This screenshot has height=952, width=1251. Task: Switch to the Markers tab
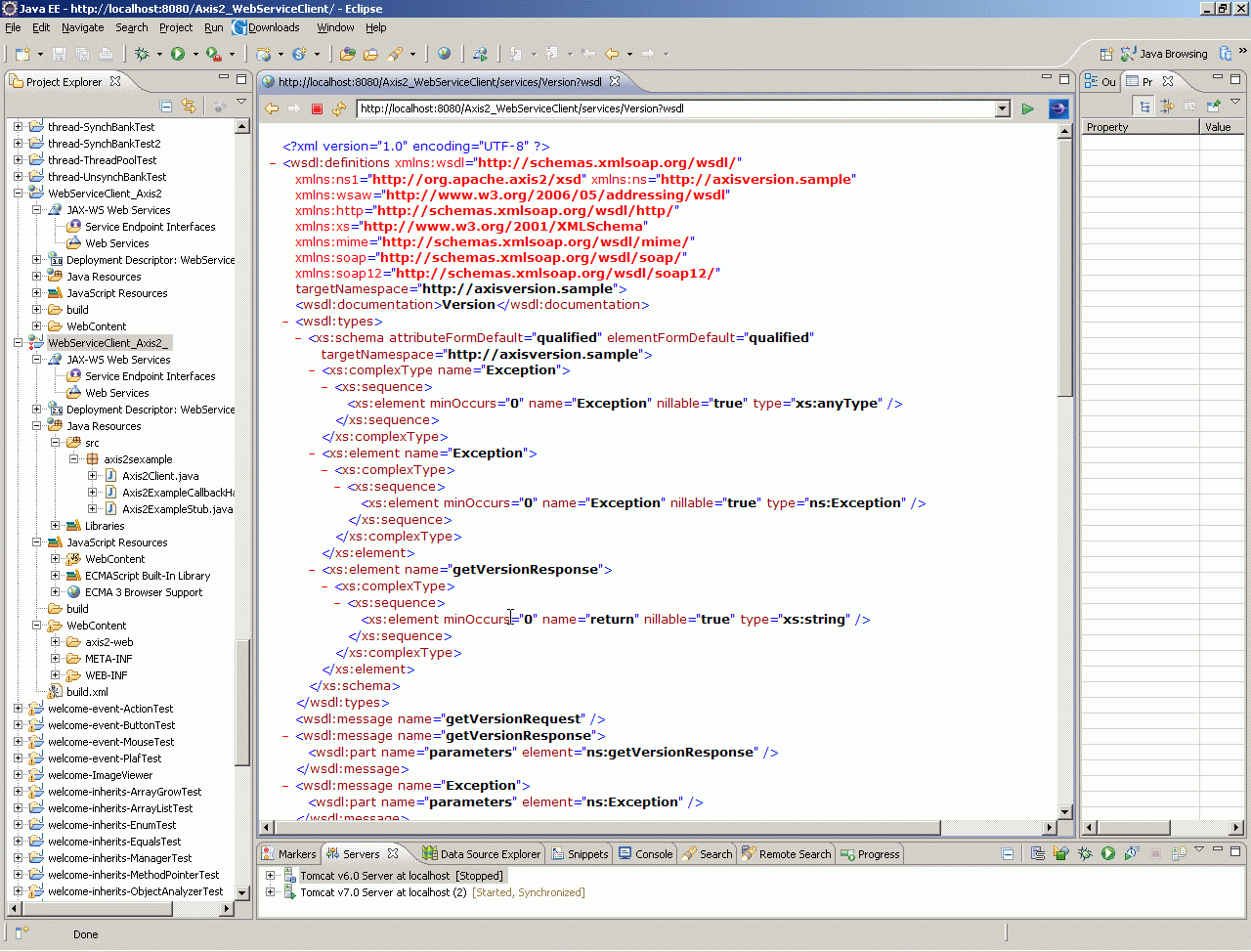click(289, 854)
